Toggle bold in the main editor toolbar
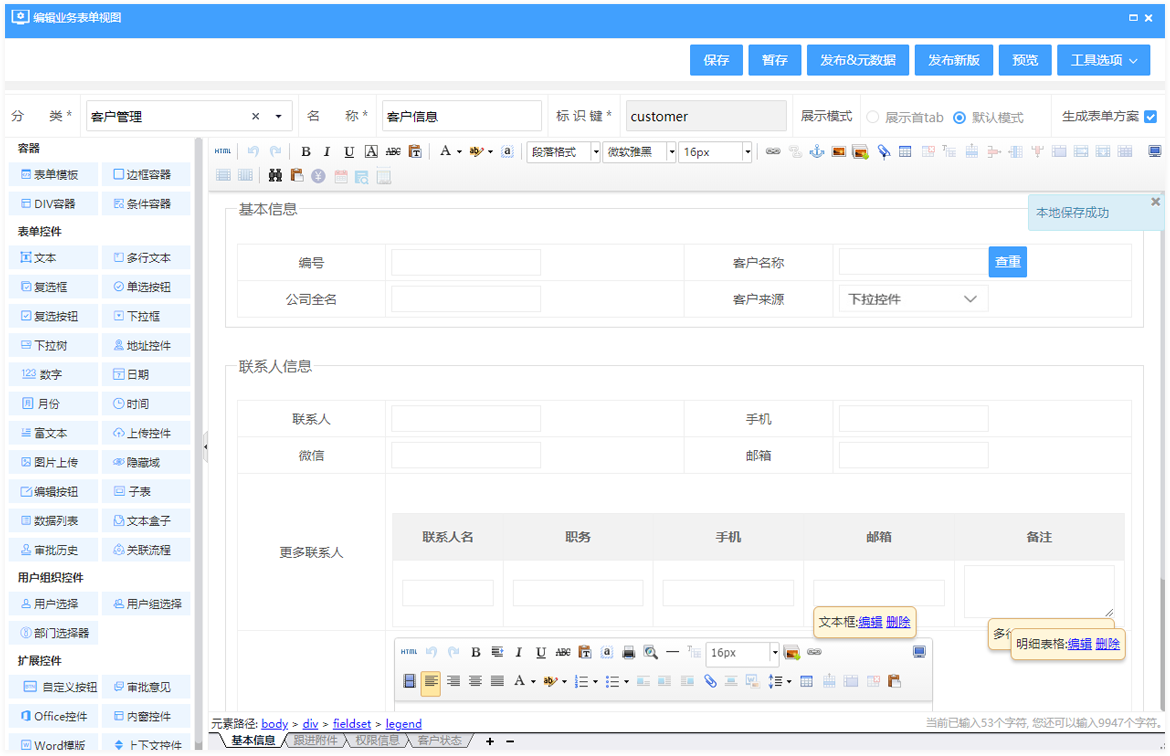Viewport: 1170px width, 756px height. pyautogui.click(x=306, y=152)
